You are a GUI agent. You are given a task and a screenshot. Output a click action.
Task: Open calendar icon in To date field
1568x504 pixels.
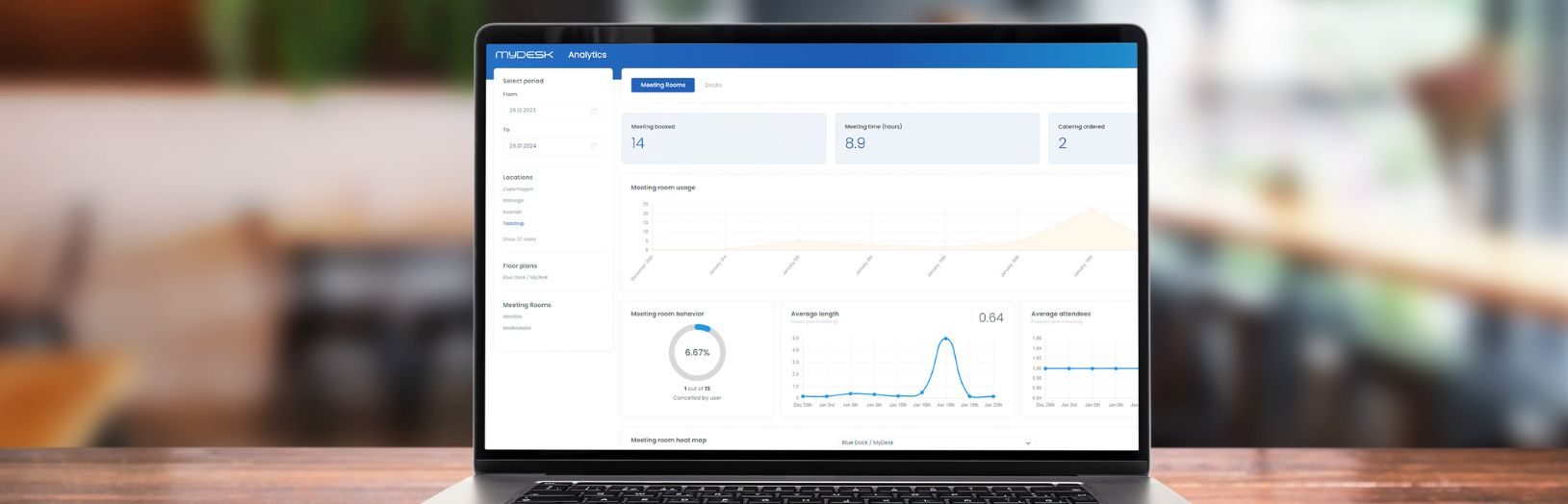tap(594, 146)
